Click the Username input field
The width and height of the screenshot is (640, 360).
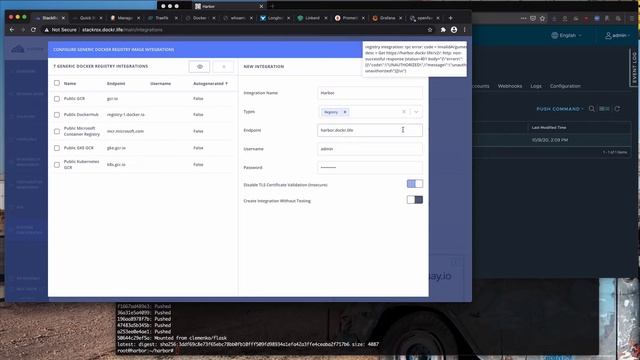tap(370, 149)
